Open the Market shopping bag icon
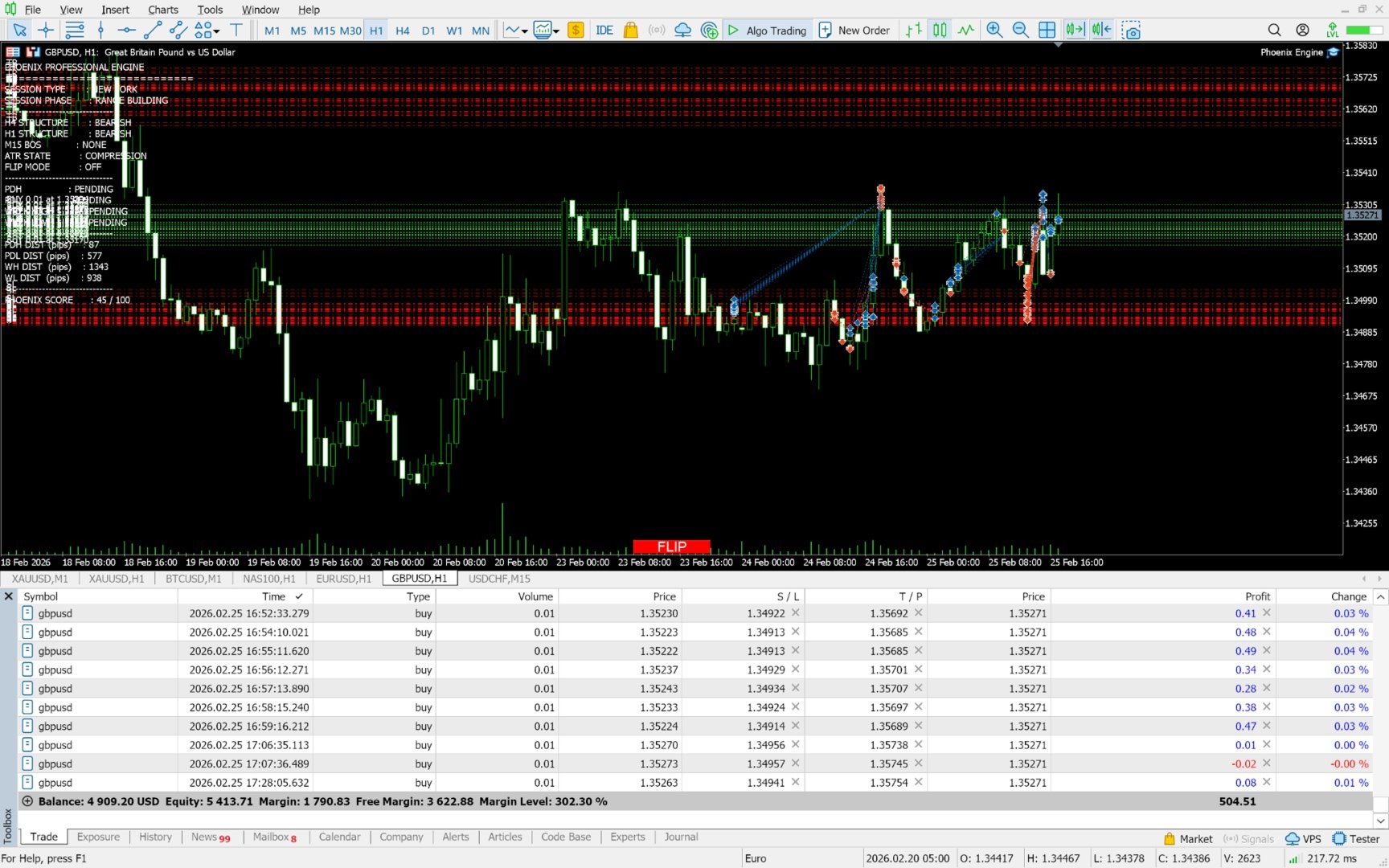Viewport: 1389px width, 868px height. (631, 31)
